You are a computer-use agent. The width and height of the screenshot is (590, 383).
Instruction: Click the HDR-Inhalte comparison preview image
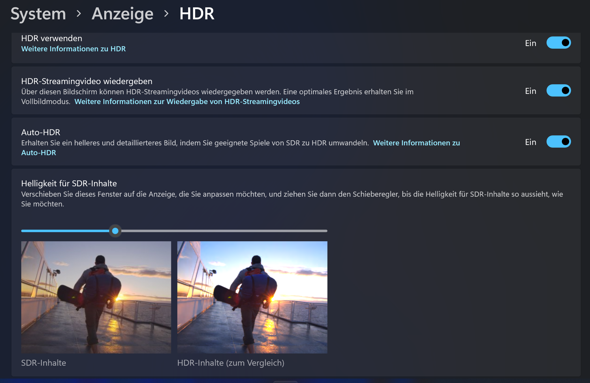[x=252, y=297]
